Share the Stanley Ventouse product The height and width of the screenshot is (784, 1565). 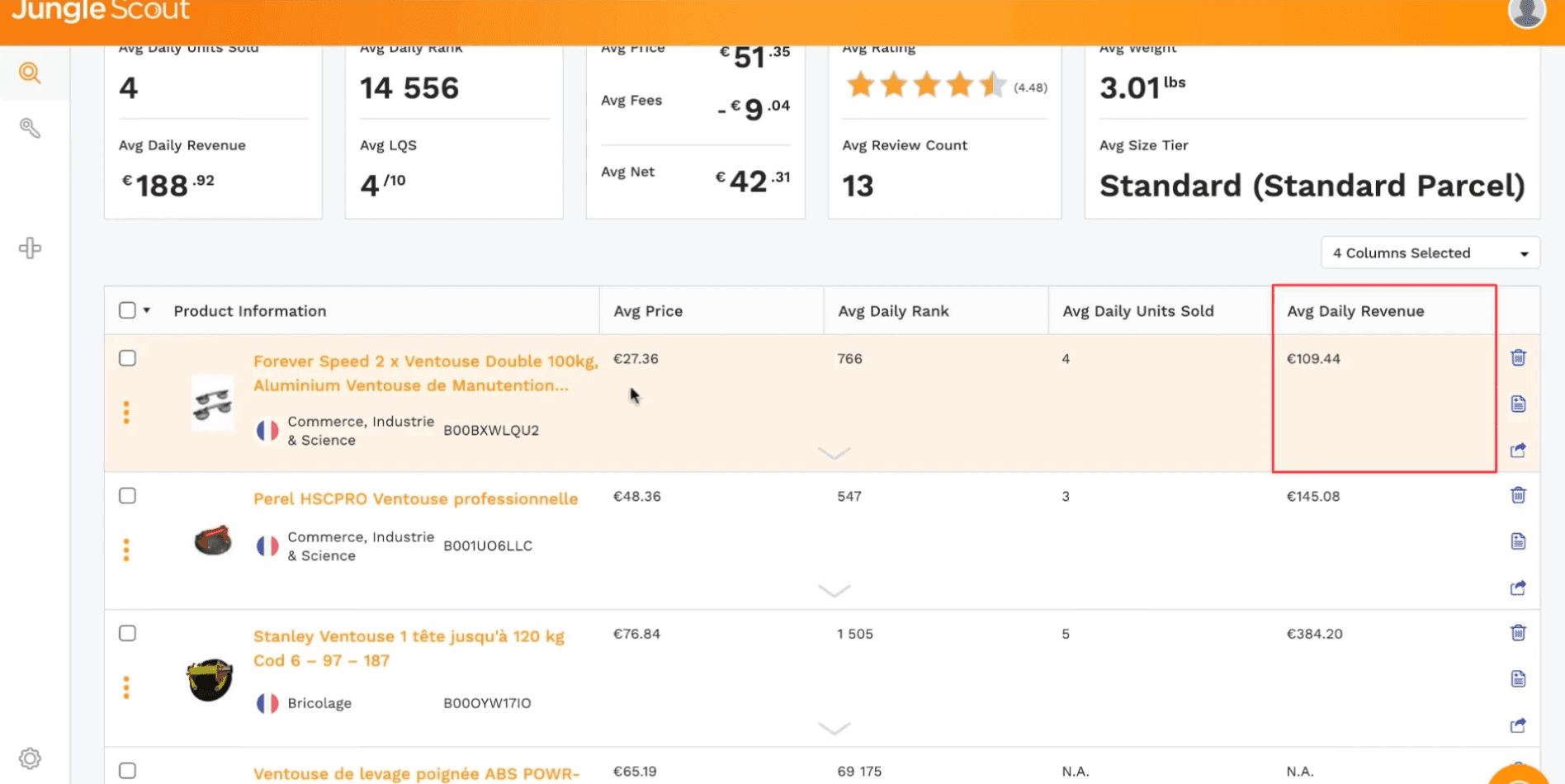1518,725
